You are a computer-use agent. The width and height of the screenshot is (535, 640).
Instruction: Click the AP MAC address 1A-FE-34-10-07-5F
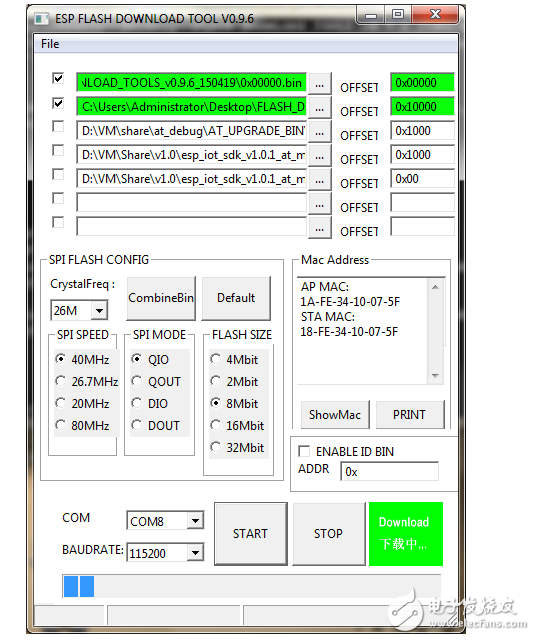click(350, 302)
